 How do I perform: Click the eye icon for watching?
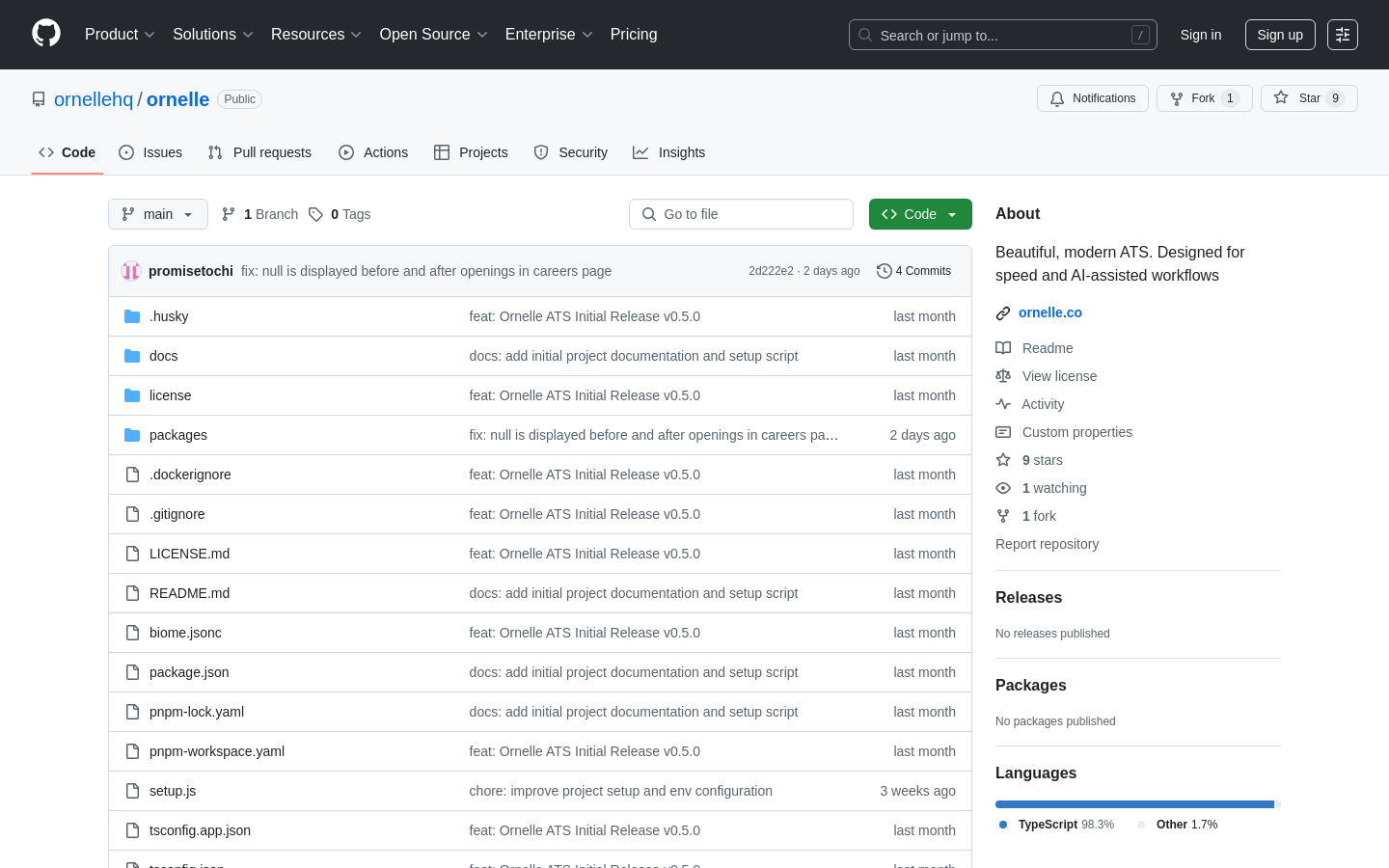(x=1003, y=488)
